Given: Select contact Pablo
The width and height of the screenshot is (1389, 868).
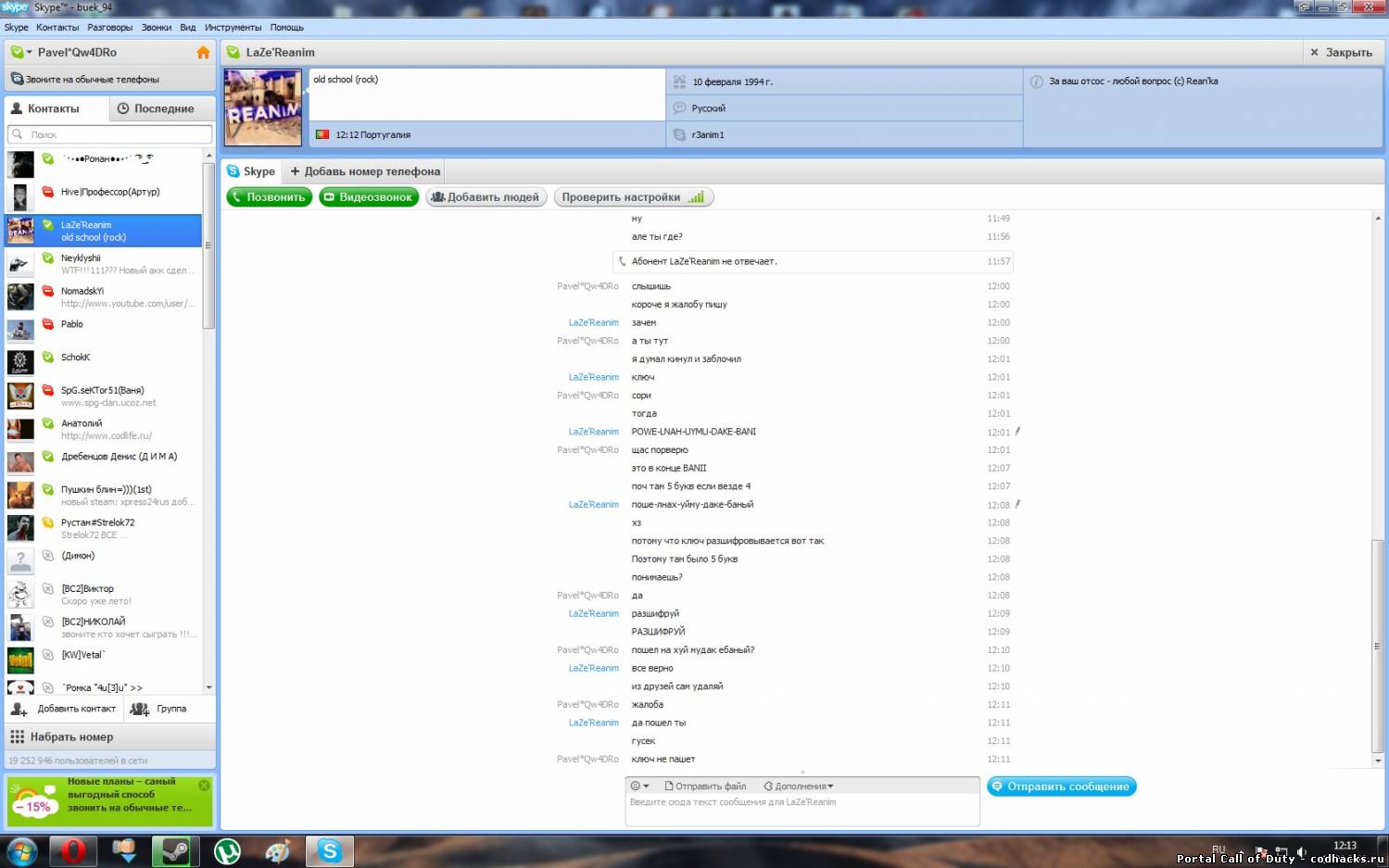Looking at the screenshot, I should (104, 330).
